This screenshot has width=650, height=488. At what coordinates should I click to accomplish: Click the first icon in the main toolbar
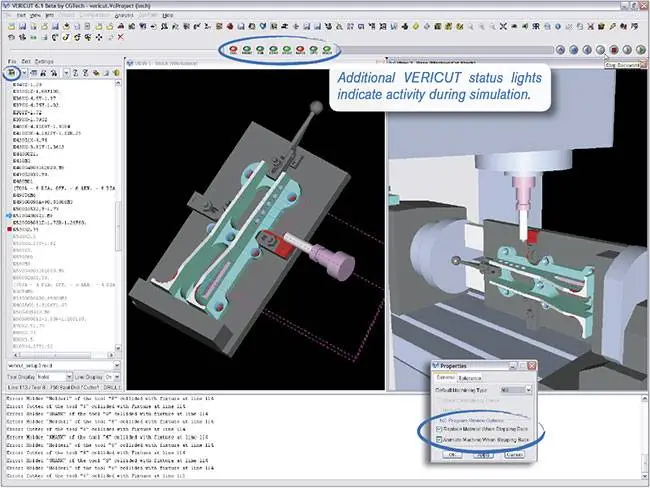click(x=12, y=27)
